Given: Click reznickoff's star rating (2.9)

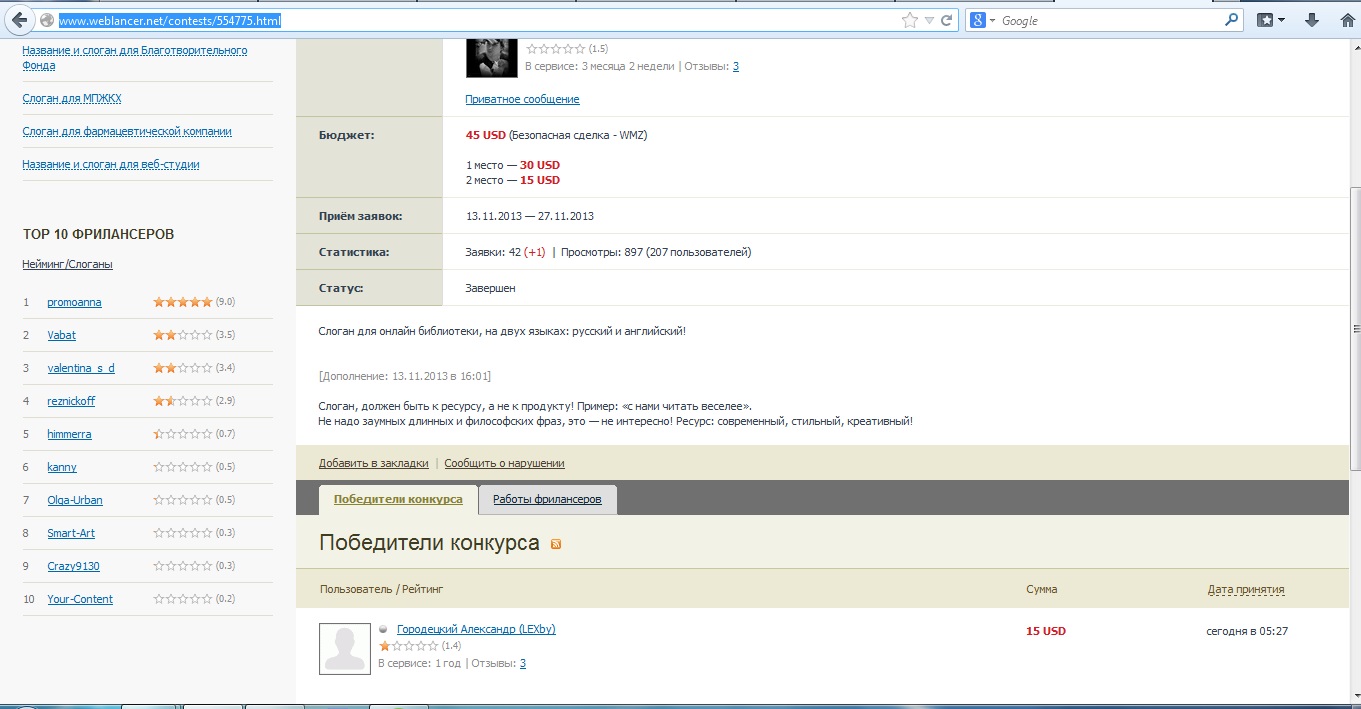Looking at the screenshot, I should pos(183,401).
